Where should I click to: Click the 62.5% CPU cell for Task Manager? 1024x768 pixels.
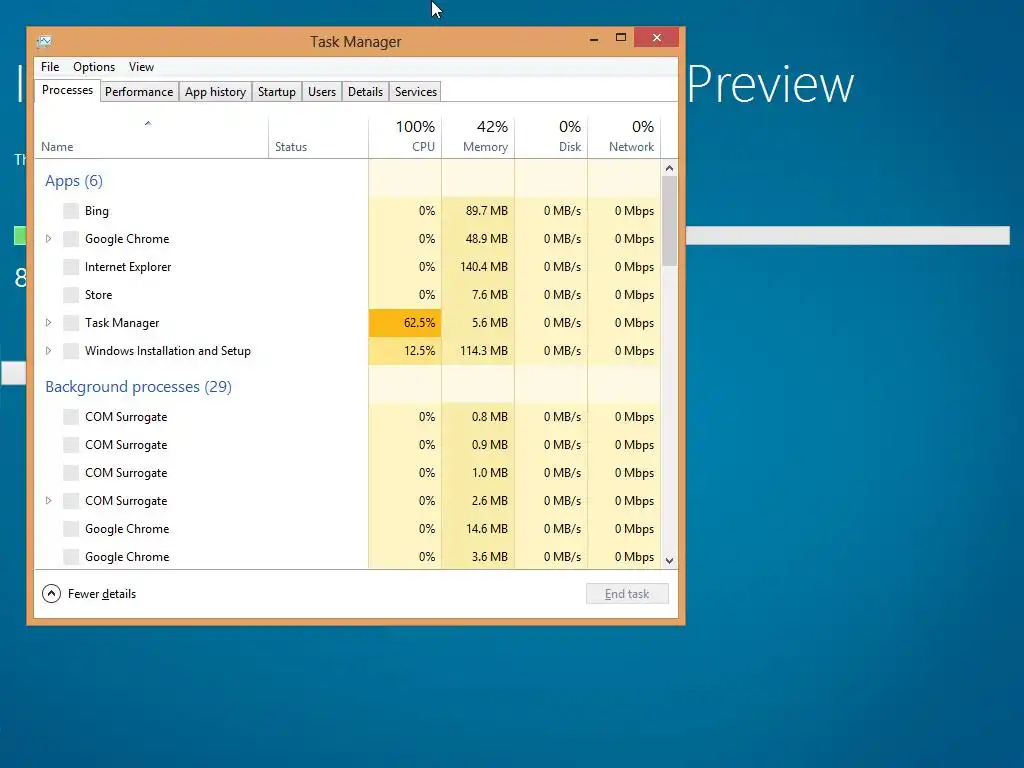[405, 323]
